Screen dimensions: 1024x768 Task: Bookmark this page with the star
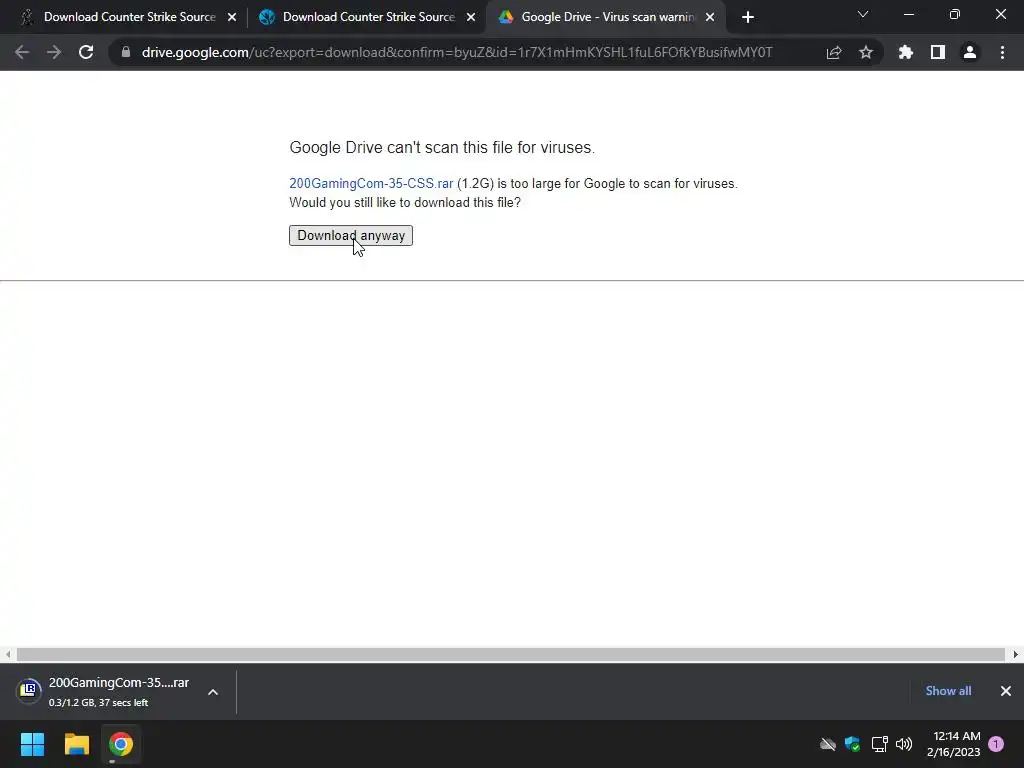point(866,52)
